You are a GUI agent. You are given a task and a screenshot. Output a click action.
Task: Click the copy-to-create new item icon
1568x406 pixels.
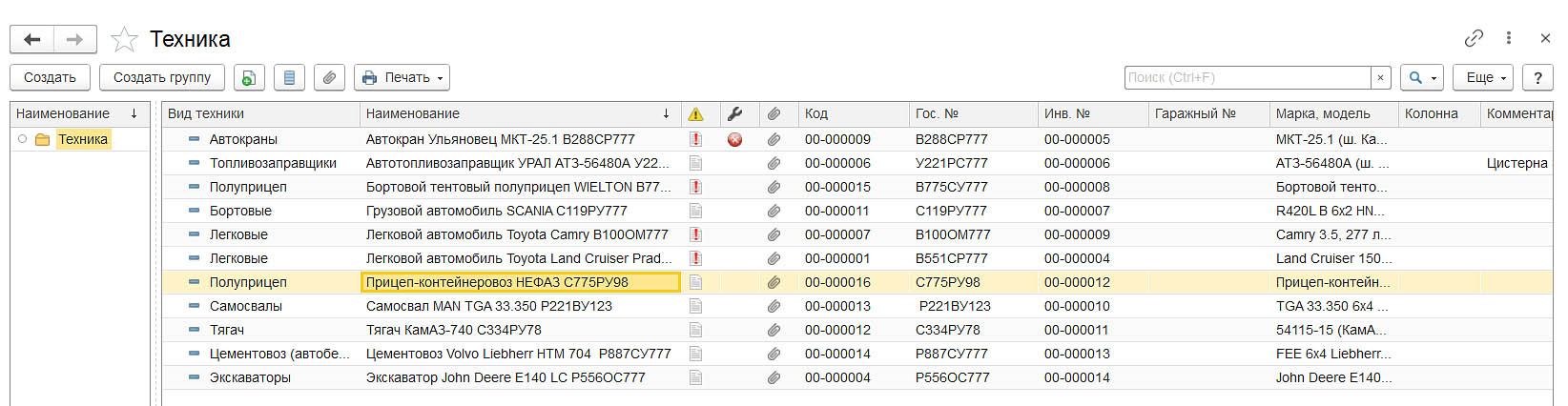click(248, 77)
